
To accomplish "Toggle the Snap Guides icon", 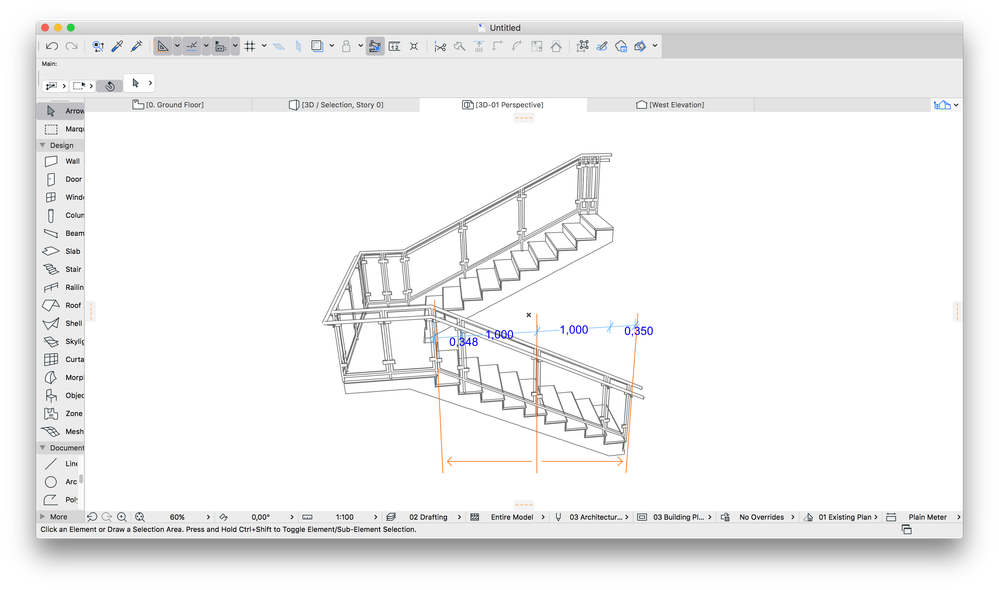I will pos(192,46).
